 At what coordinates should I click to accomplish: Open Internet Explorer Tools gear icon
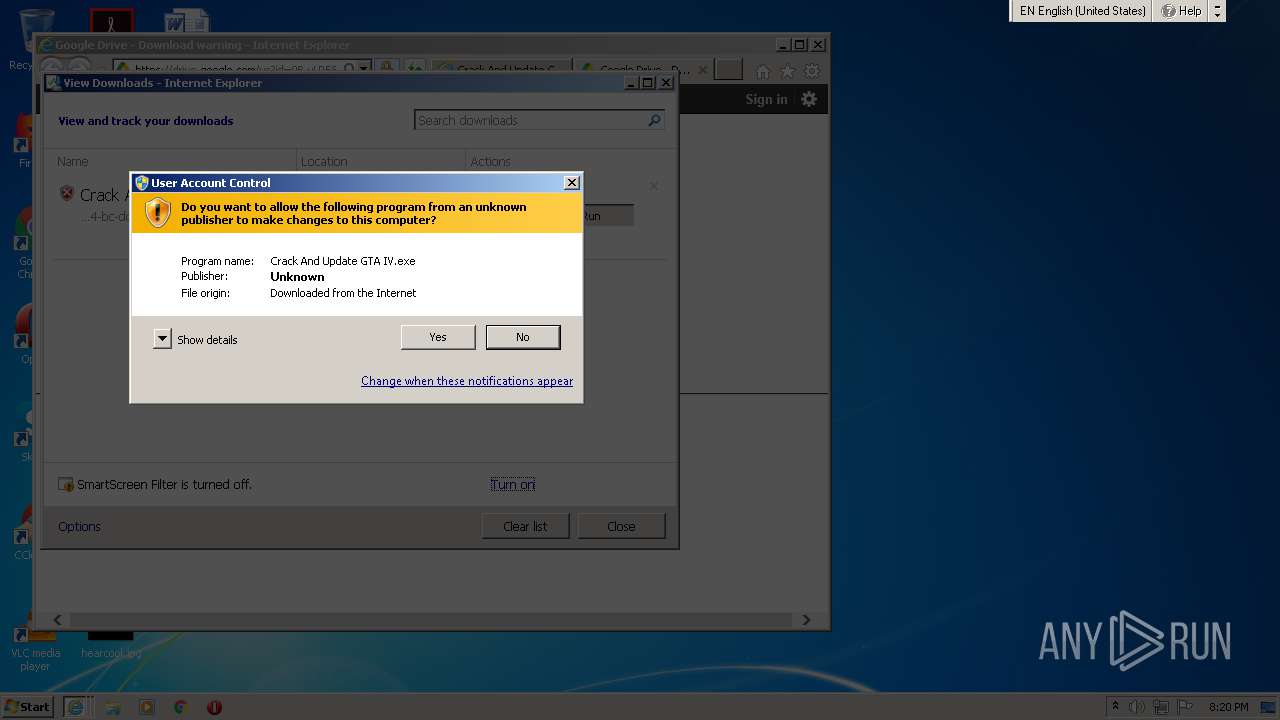[813, 71]
